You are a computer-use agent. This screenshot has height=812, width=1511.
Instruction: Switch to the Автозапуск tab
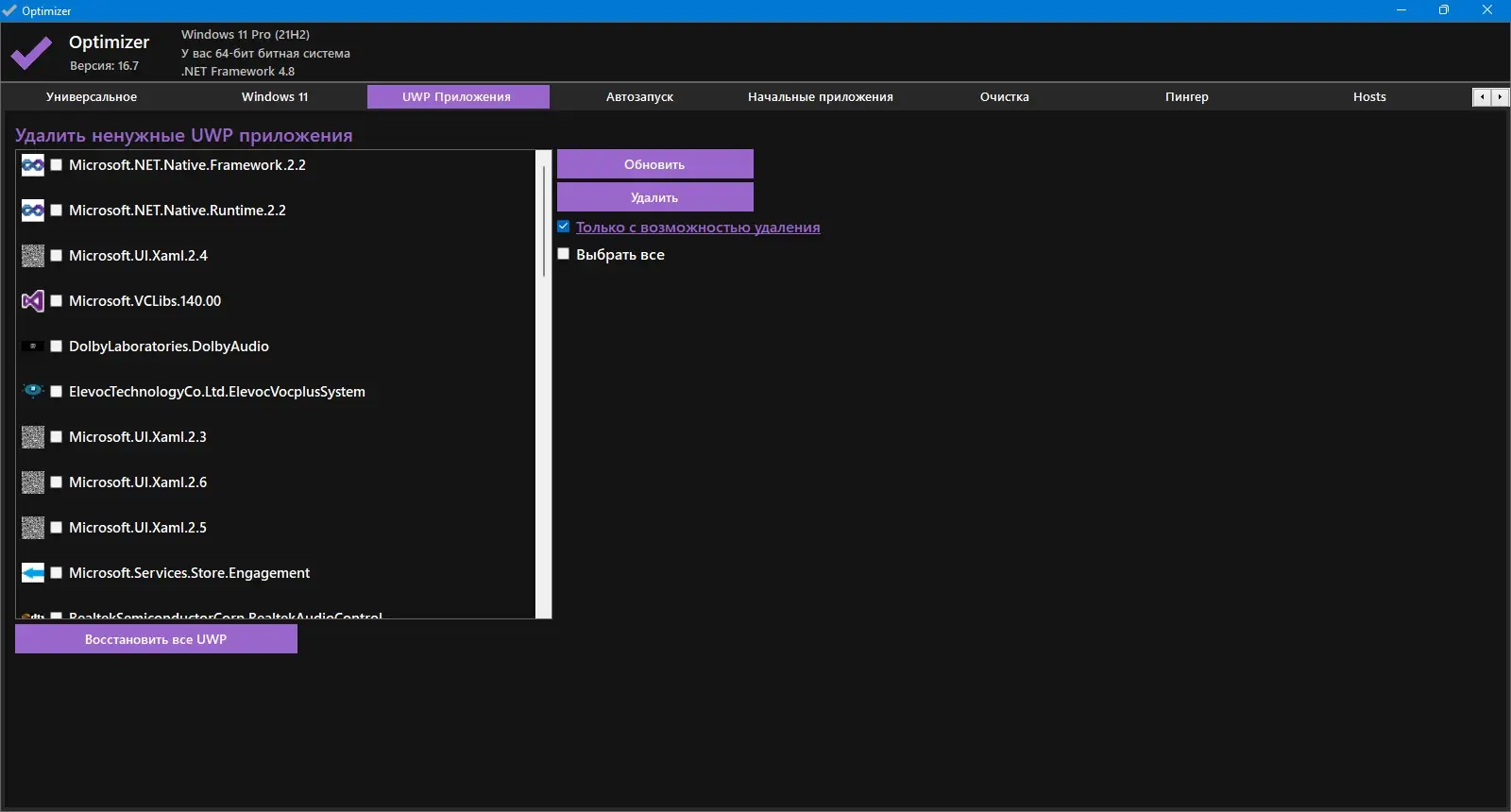point(639,96)
